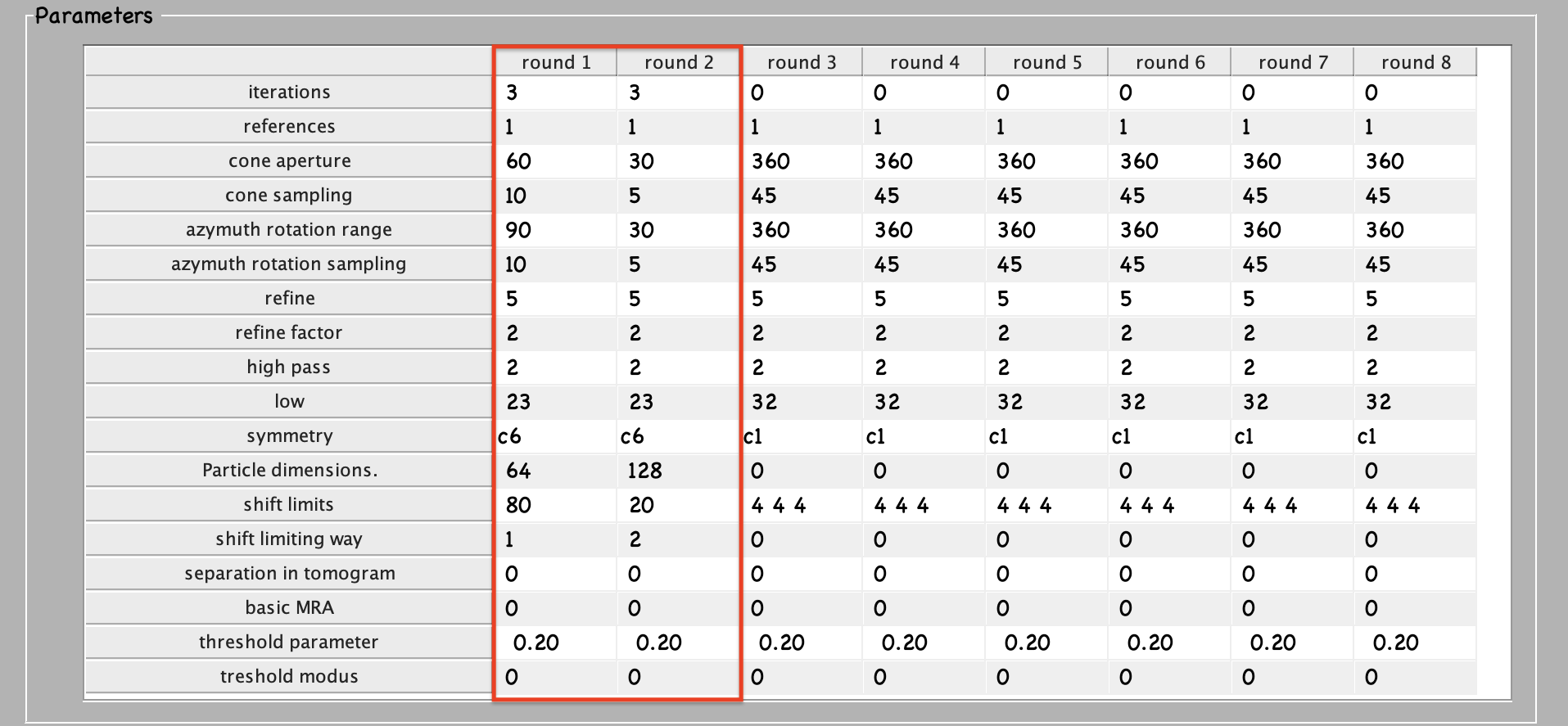The width and height of the screenshot is (1568, 726).
Task: Edit azymuth rotation range 90 in round 1
Action: pyautogui.click(x=556, y=230)
